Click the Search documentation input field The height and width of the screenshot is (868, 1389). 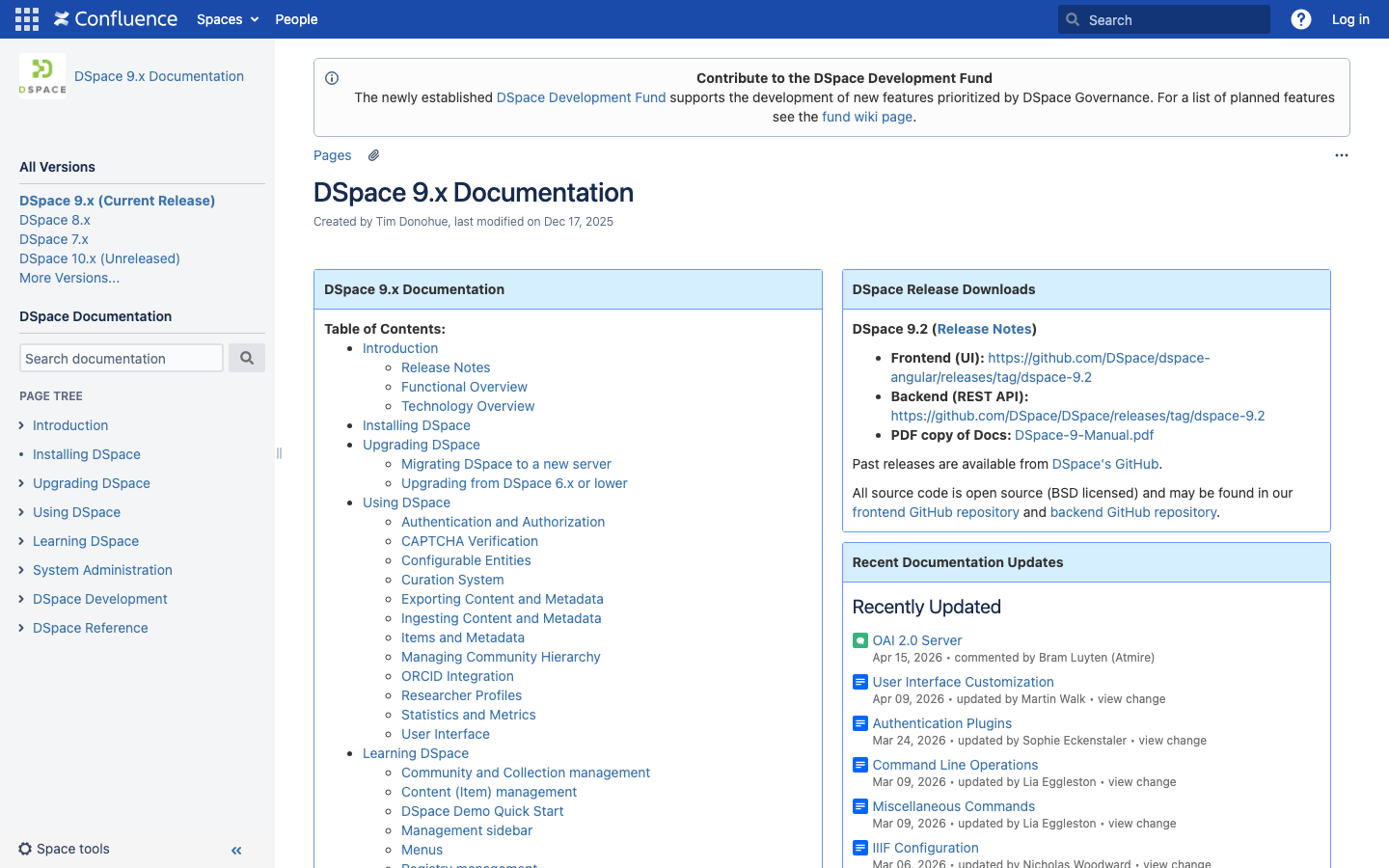tap(121, 357)
